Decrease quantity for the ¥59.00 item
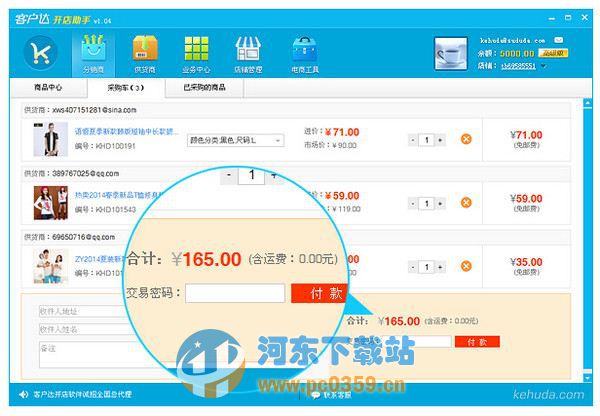The width and height of the screenshot is (600, 416). (x=412, y=204)
